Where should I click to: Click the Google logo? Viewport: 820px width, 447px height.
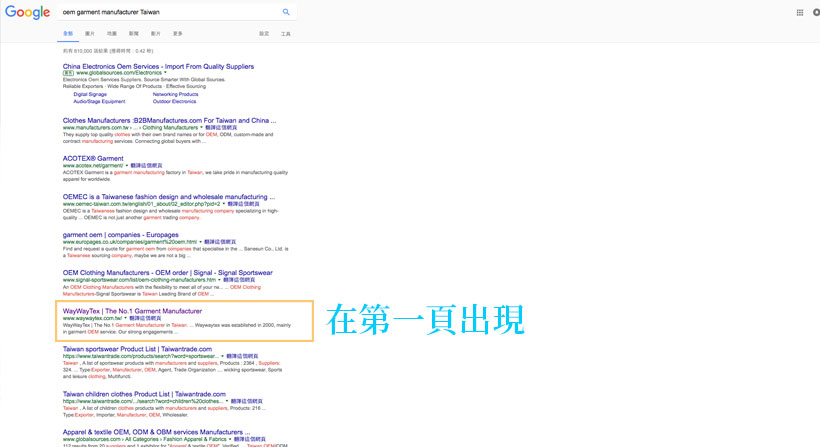pos(27,12)
